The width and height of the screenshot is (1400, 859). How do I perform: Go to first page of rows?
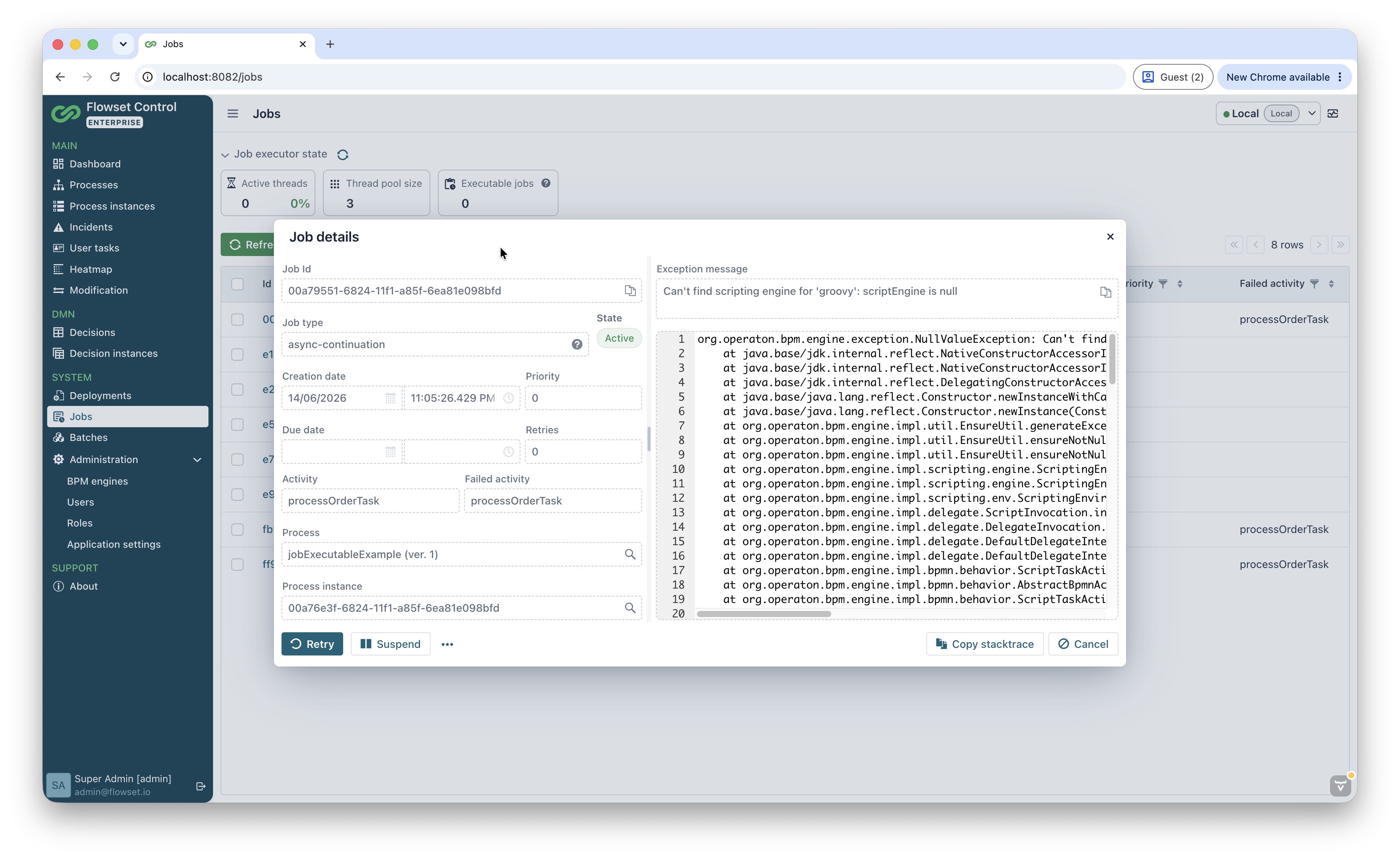point(1233,245)
